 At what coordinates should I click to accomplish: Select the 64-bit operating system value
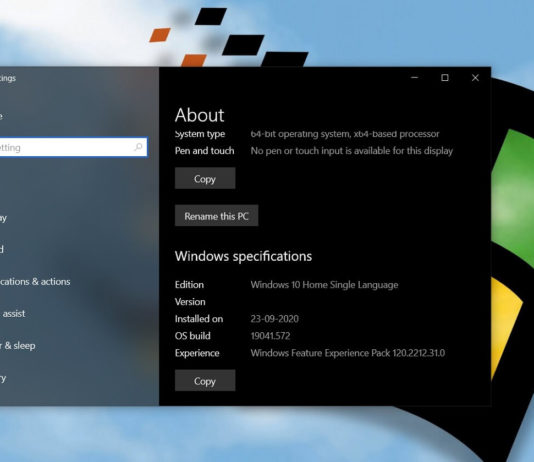(x=345, y=134)
